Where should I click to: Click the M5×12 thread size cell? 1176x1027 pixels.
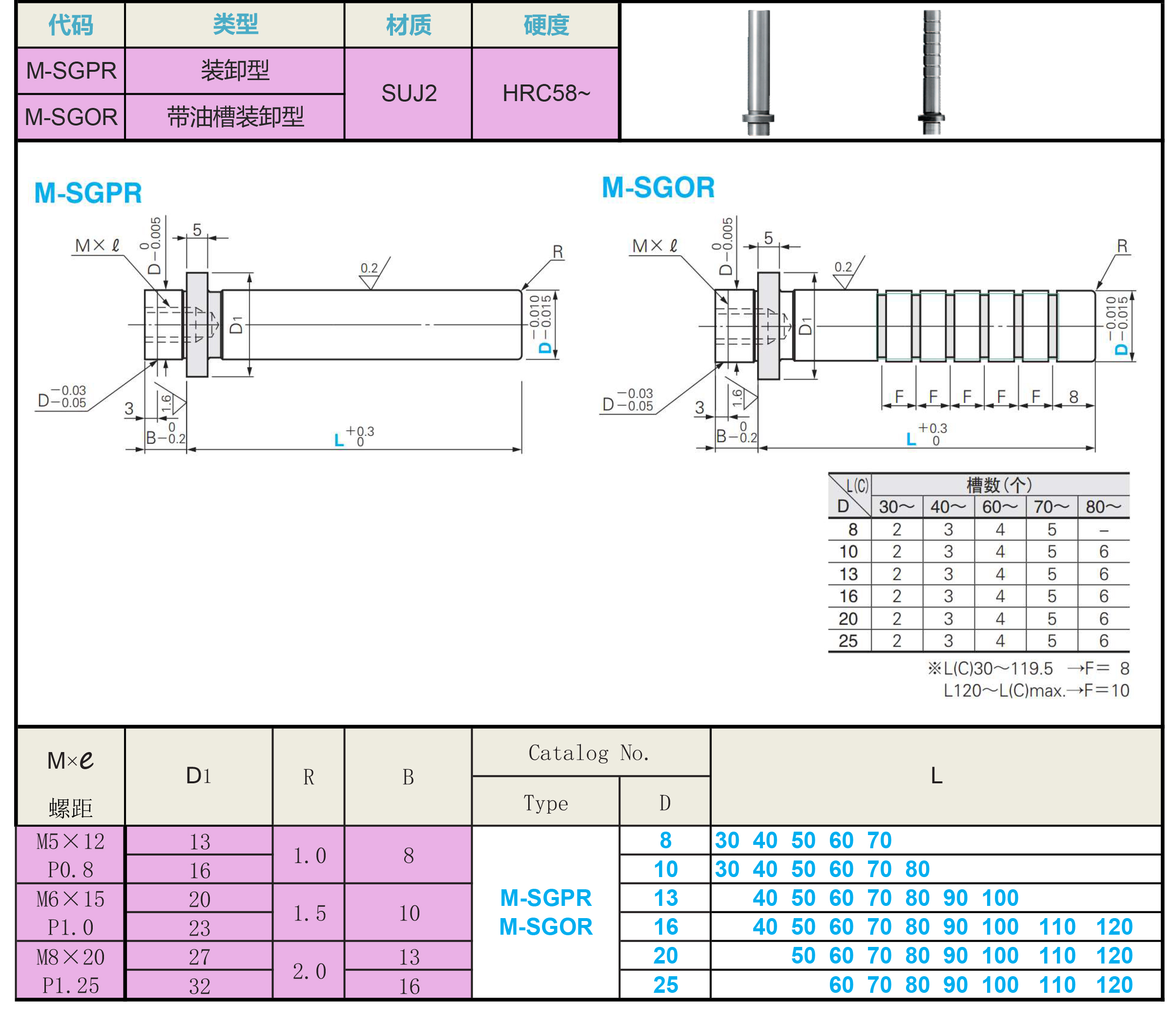click(x=70, y=841)
